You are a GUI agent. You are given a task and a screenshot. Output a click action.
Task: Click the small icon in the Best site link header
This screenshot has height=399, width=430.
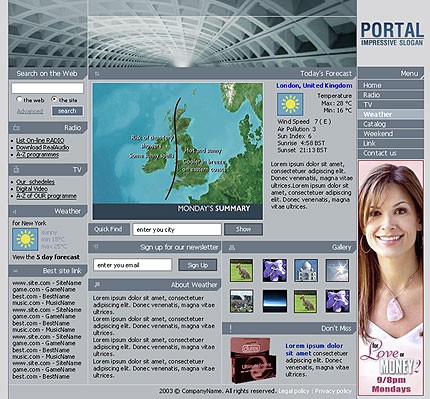coord(15,271)
